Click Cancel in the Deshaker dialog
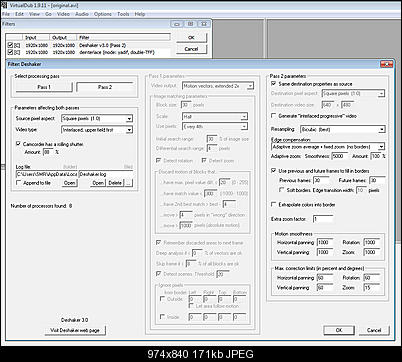This screenshot has width=402, height=362. point(374,330)
